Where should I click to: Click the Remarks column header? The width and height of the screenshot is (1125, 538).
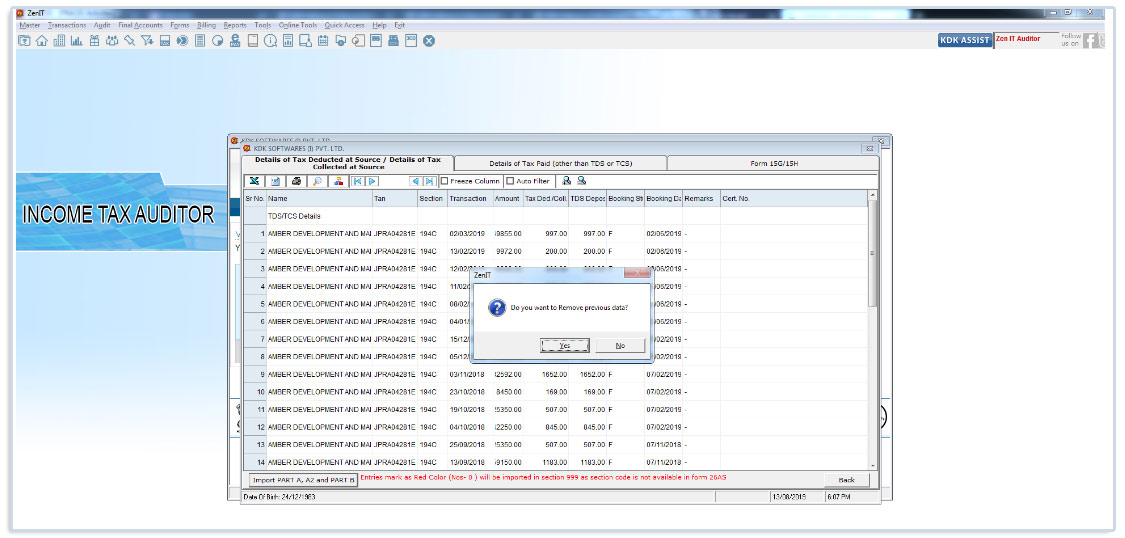tap(701, 199)
